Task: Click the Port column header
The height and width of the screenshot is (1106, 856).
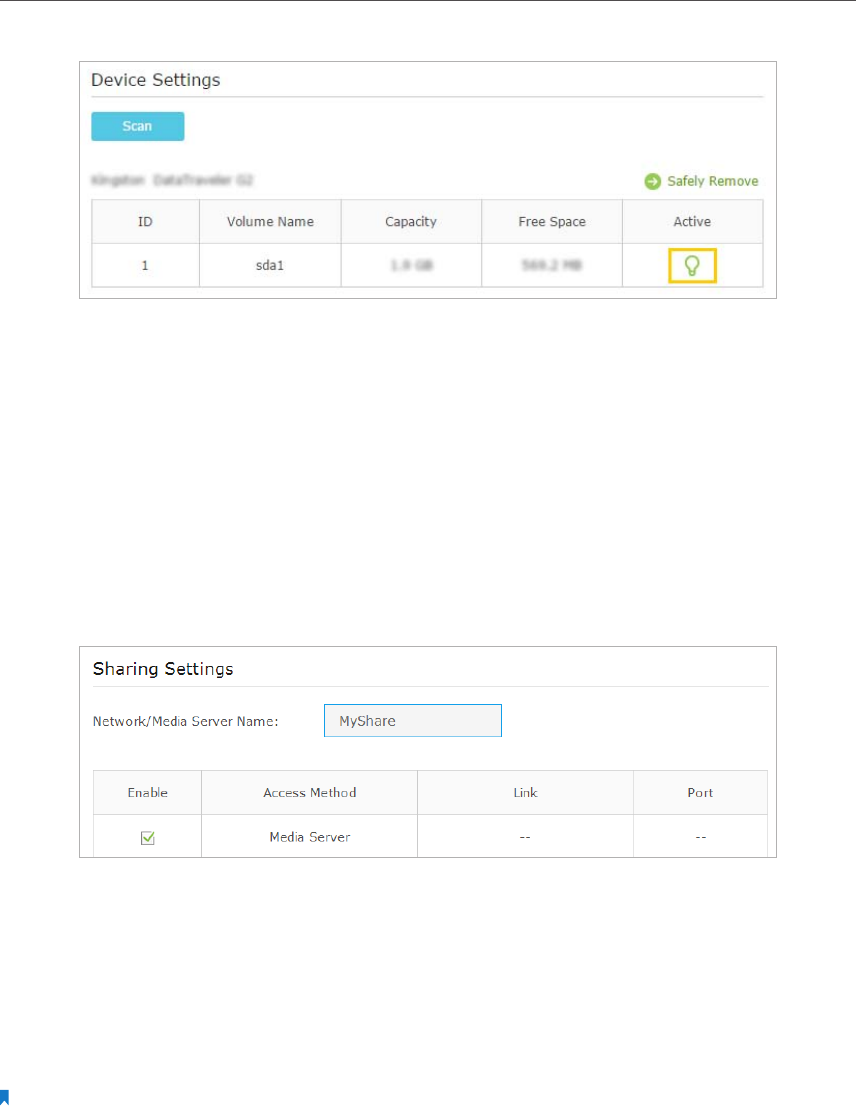Action: (700, 792)
